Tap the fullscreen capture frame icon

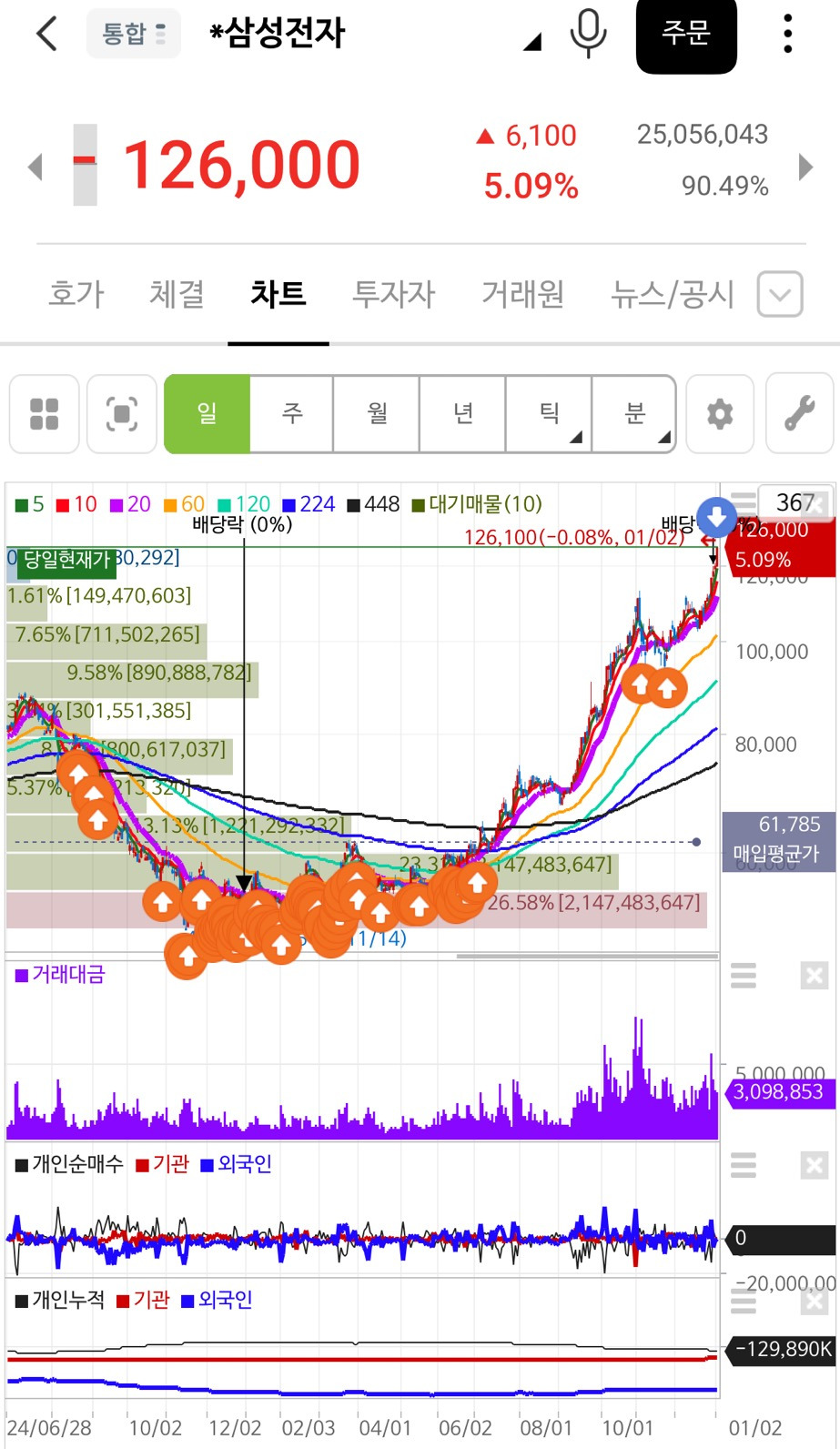pos(122,413)
